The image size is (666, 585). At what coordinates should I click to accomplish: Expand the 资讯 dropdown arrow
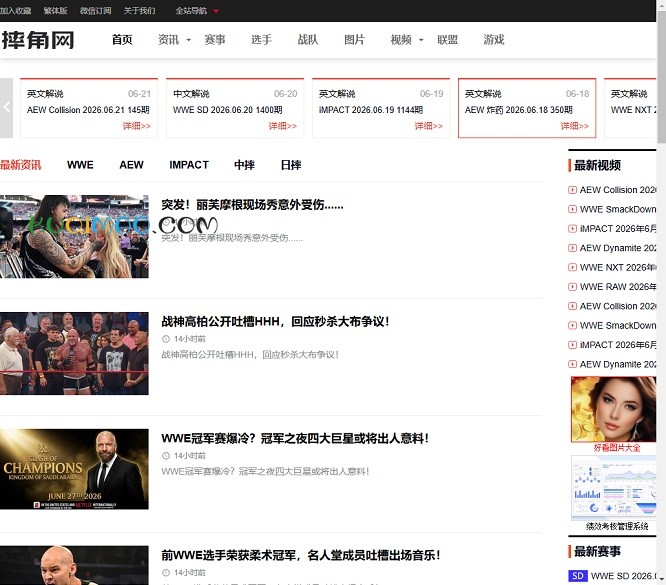click(x=189, y=40)
